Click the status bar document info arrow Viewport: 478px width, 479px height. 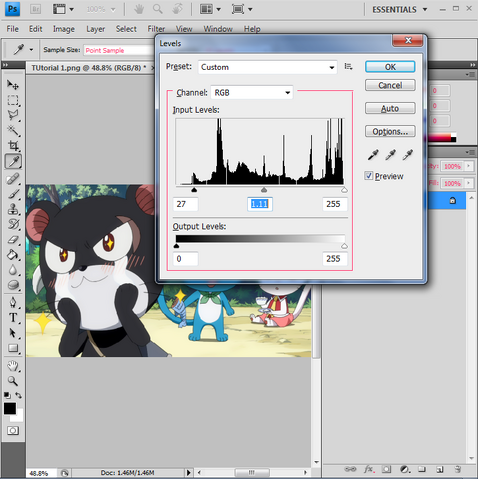(x=189, y=472)
